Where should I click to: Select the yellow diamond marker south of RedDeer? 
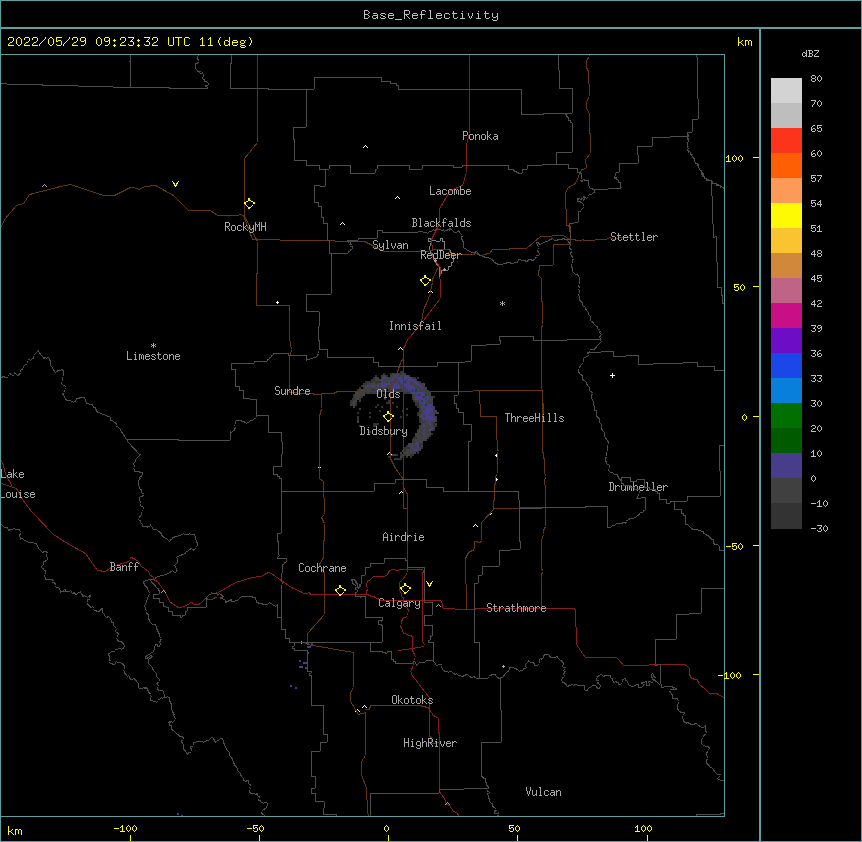(x=426, y=281)
